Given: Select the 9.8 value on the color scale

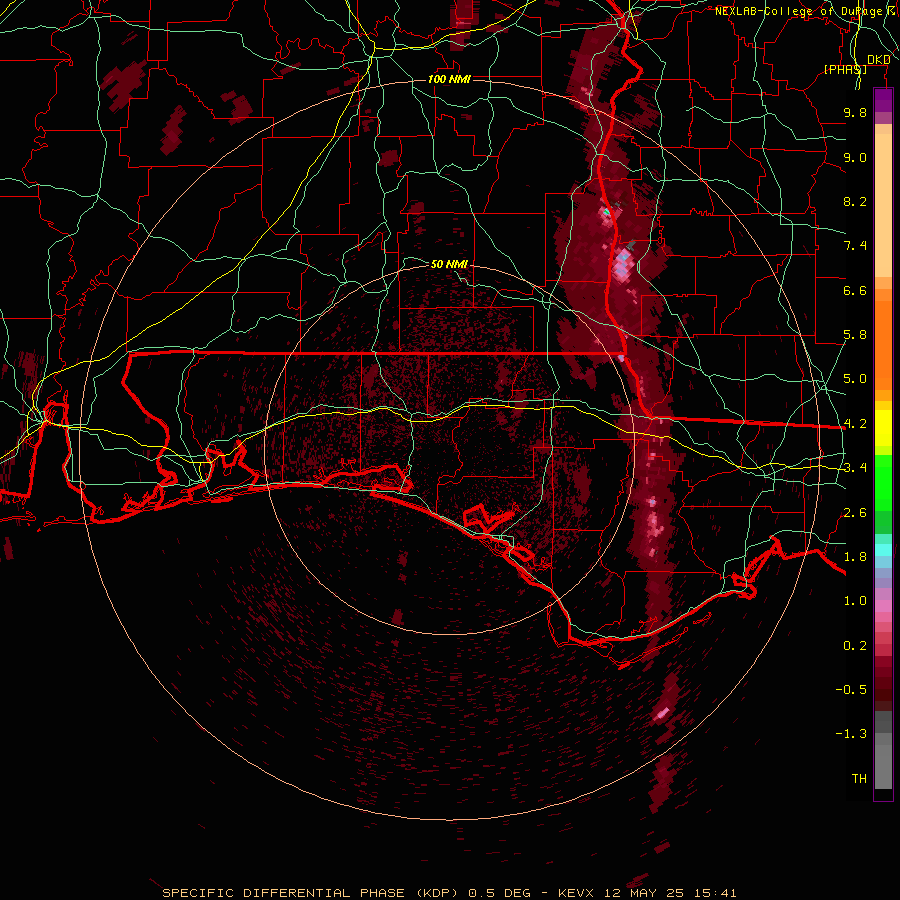Looking at the screenshot, I should tap(855, 112).
